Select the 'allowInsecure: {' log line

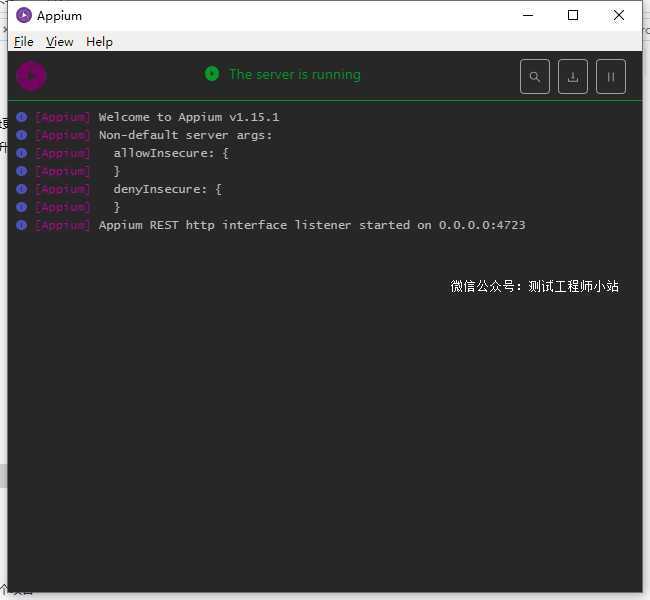[x=171, y=153]
